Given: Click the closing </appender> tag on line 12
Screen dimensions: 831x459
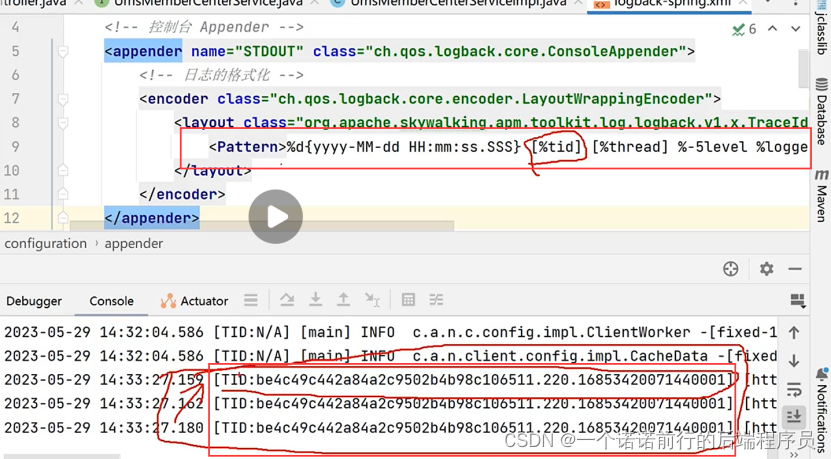Looking at the screenshot, I should (x=152, y=218).
